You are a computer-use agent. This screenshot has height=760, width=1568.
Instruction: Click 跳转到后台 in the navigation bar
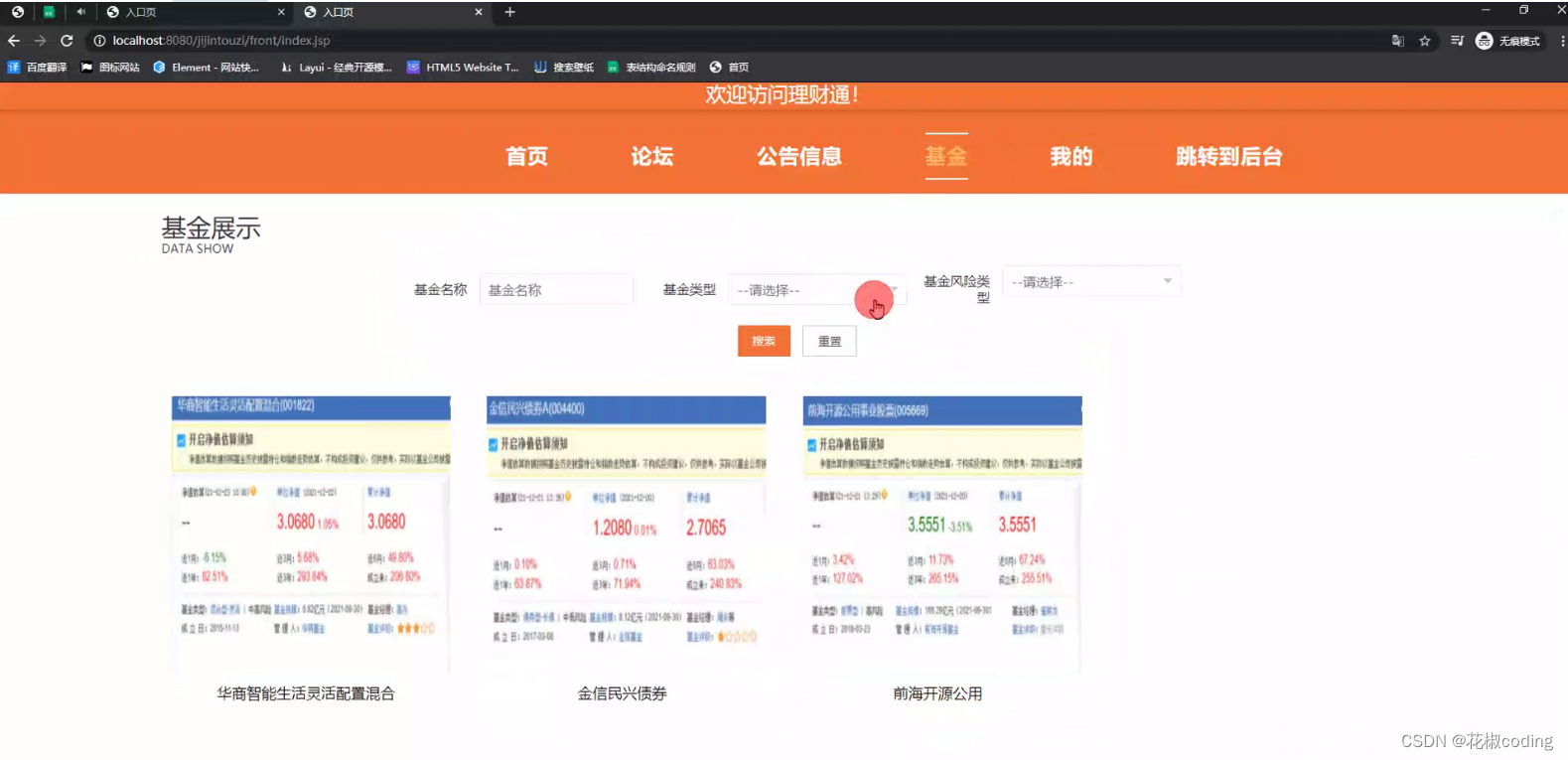[x=1228, y=157]
